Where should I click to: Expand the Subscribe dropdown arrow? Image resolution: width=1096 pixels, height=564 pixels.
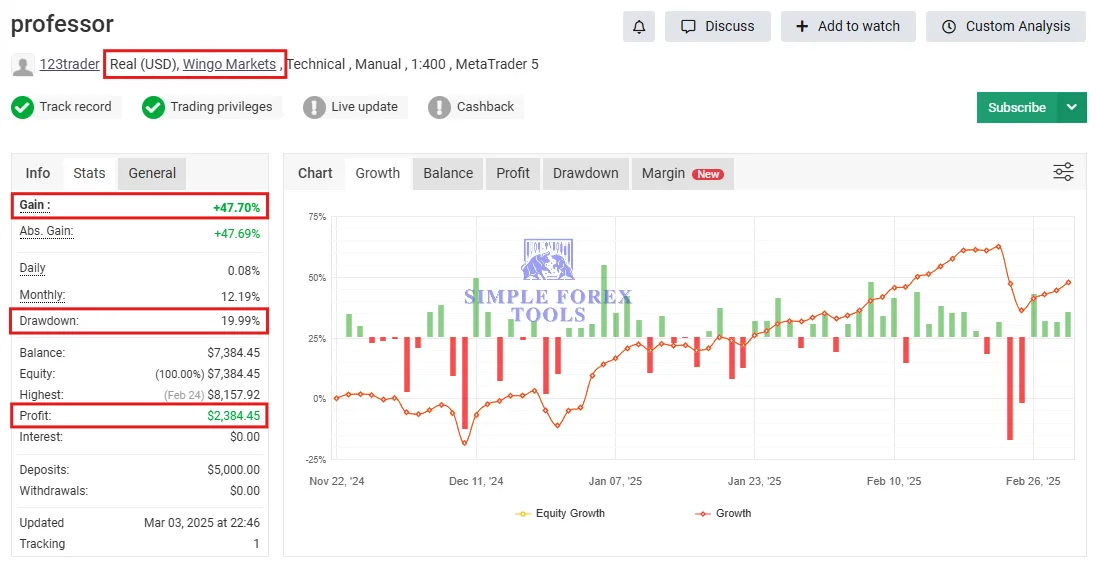pos(1072,107)
